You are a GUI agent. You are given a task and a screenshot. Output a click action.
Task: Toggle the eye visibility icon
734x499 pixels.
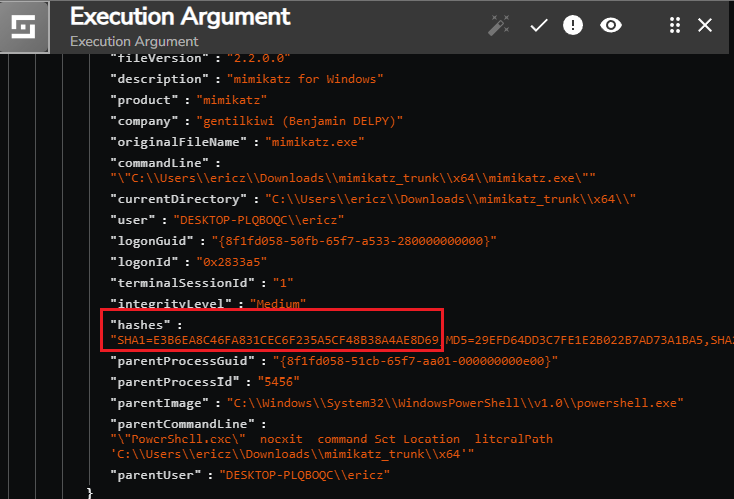point(611,25)
